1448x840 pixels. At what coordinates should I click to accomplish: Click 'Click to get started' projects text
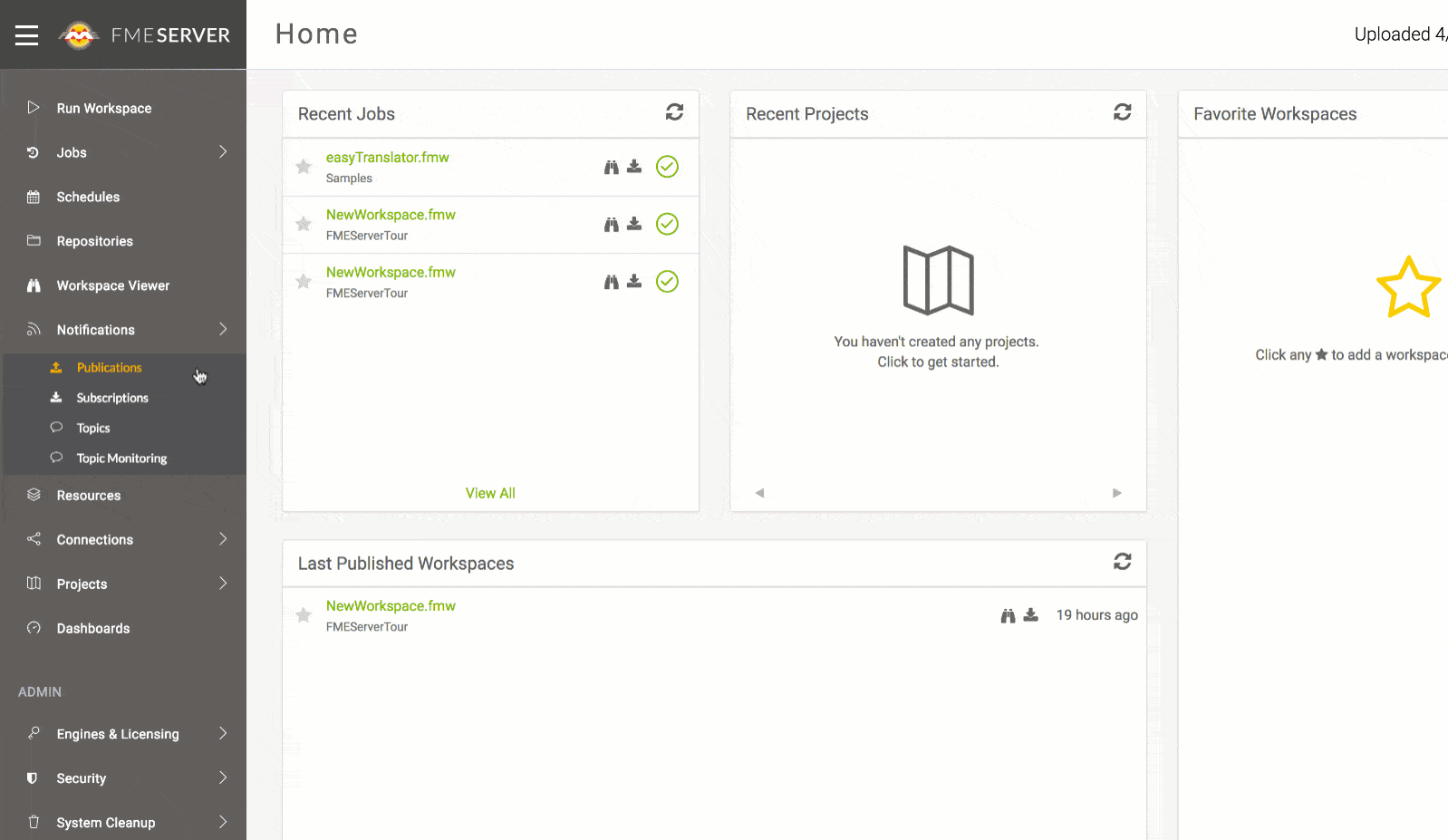[938, 362]
